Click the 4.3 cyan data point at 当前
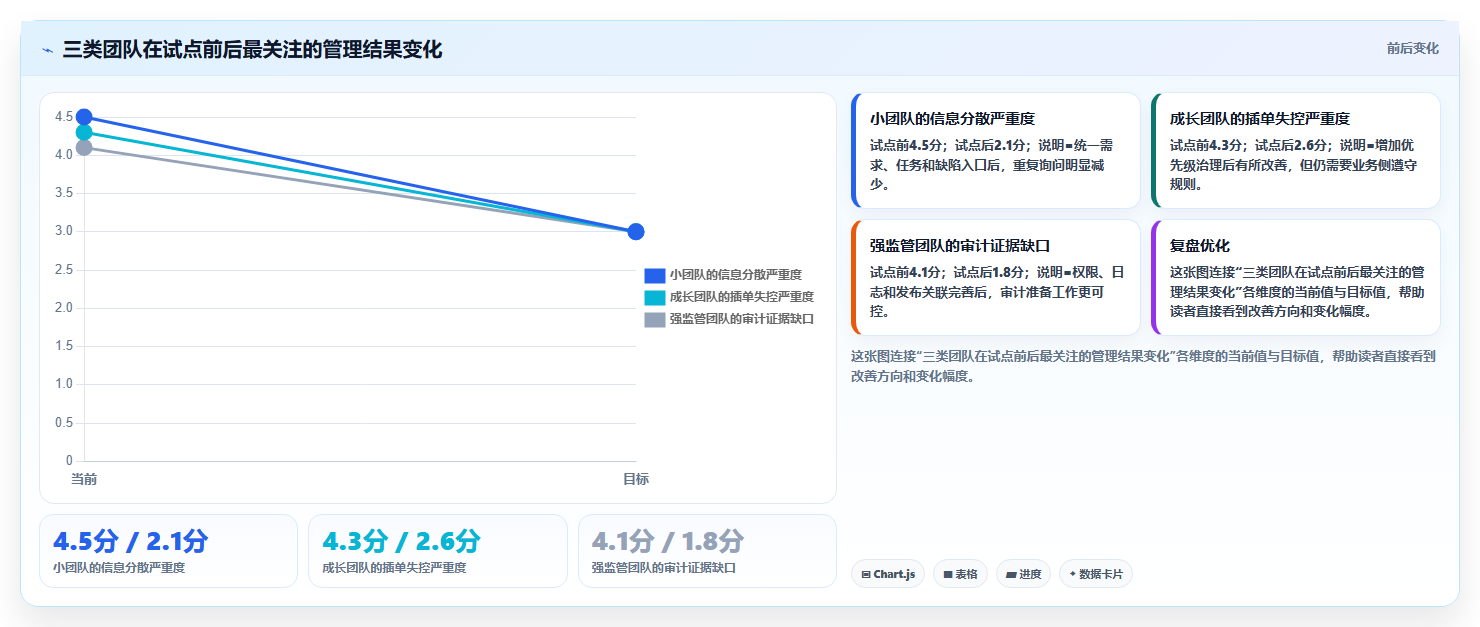Screen dimensions: 1480x627 pyautogui.click(x=84, y=132)
